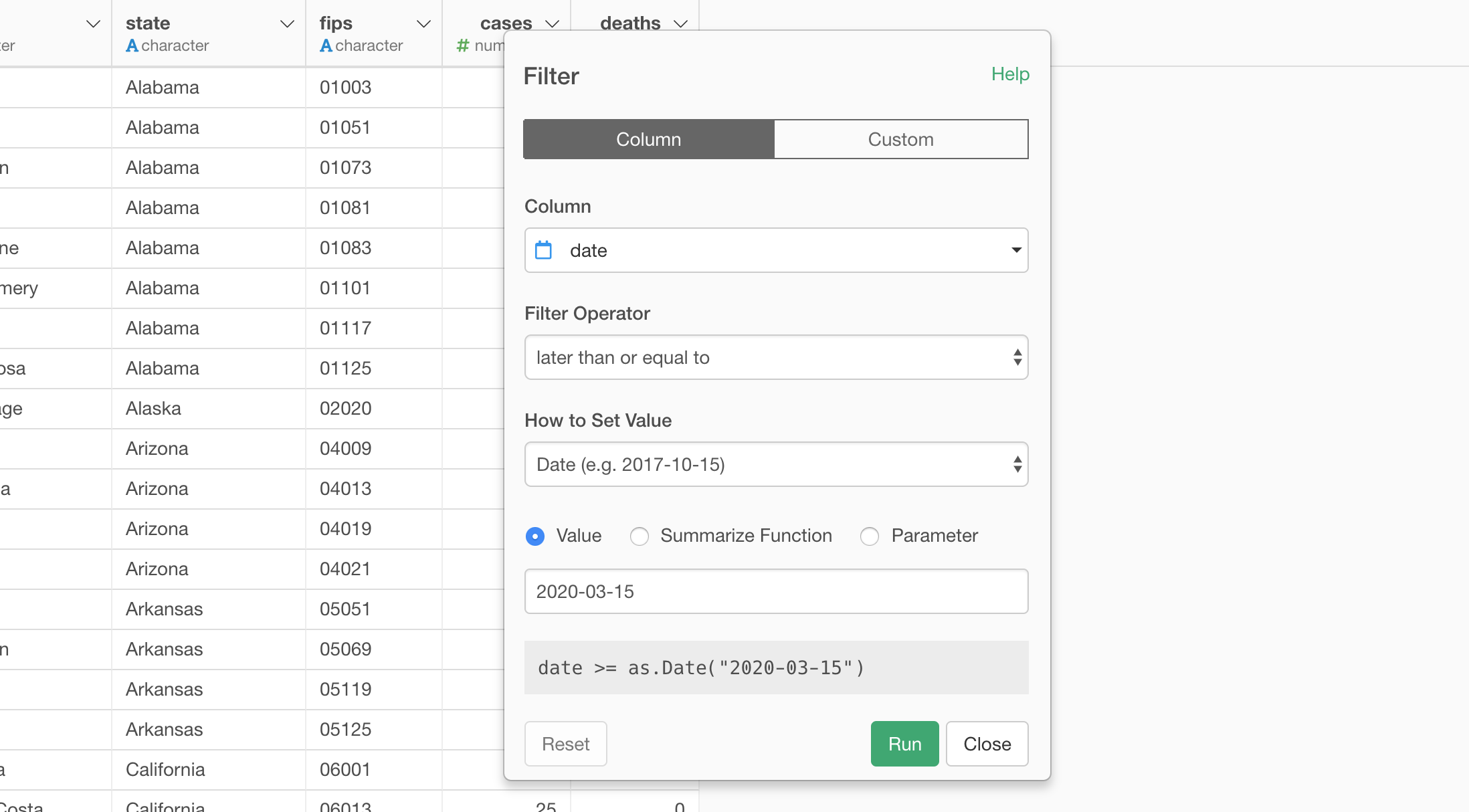Select the Parameter radio button
Viewport: 1469px width, 812px height.
pyautogui.click(x=870, y=536)
